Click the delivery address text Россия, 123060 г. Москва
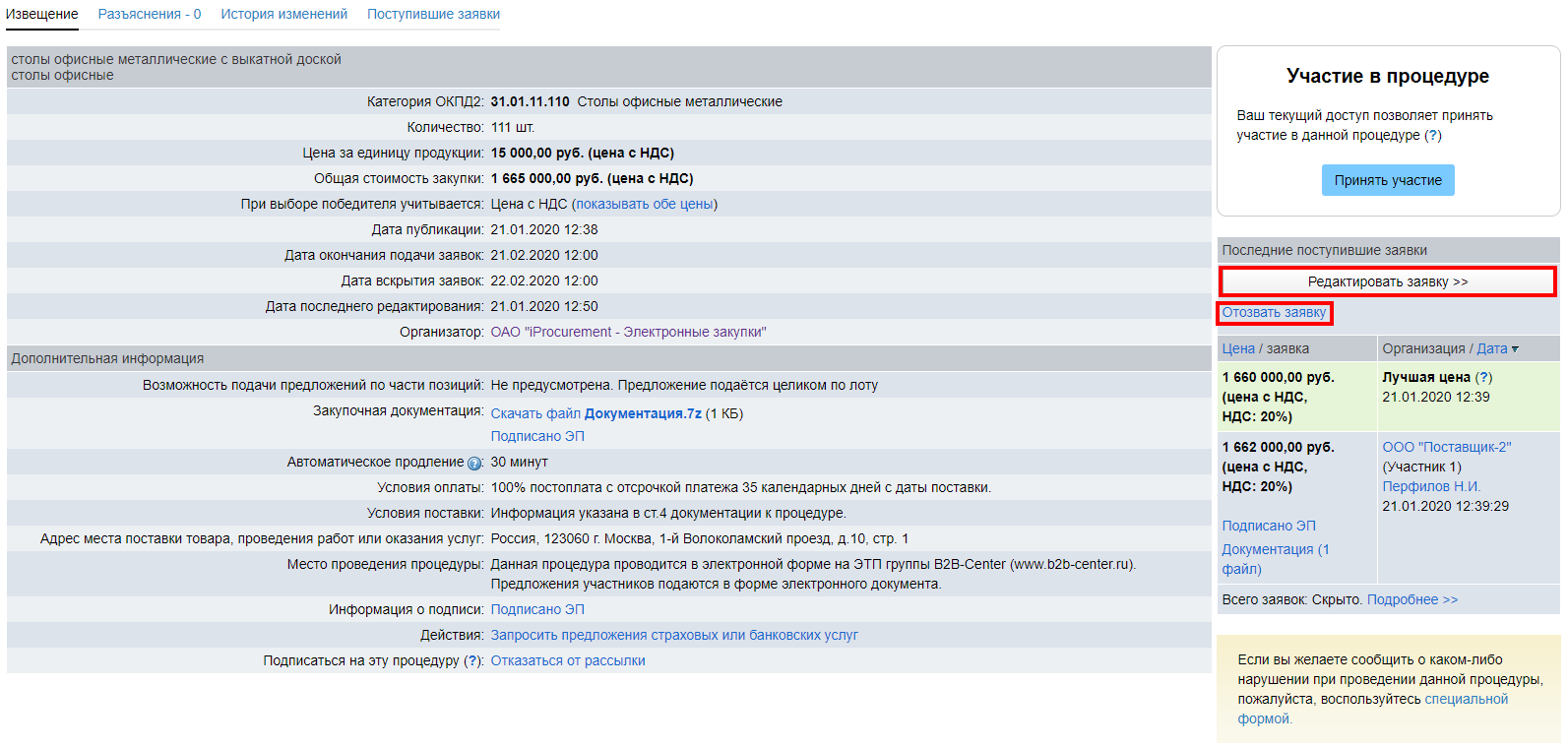The height and width of the screenshot is (748, 1568). (700, 538)
